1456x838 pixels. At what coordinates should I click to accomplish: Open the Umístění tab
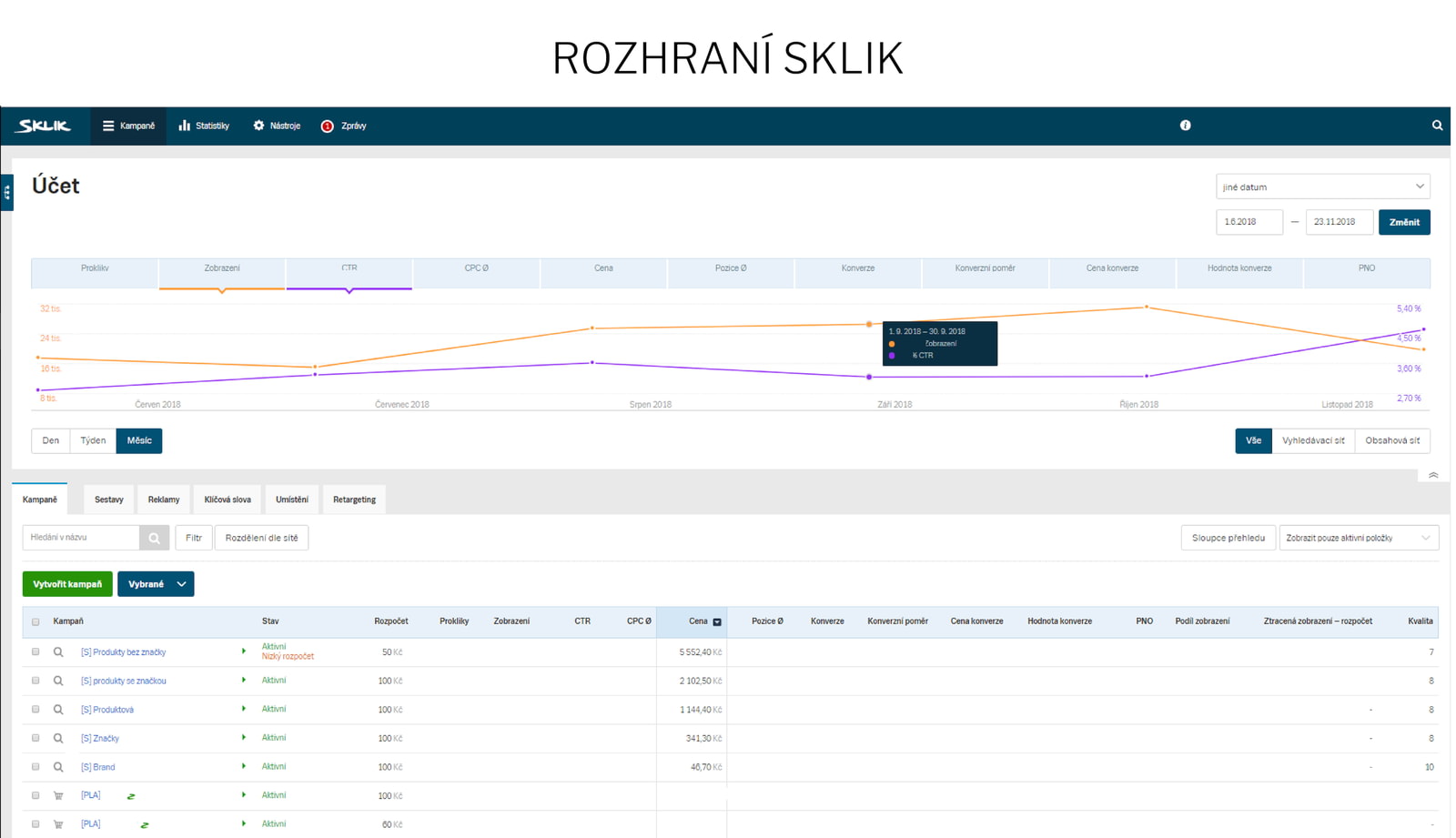click(x=292, y=500)
